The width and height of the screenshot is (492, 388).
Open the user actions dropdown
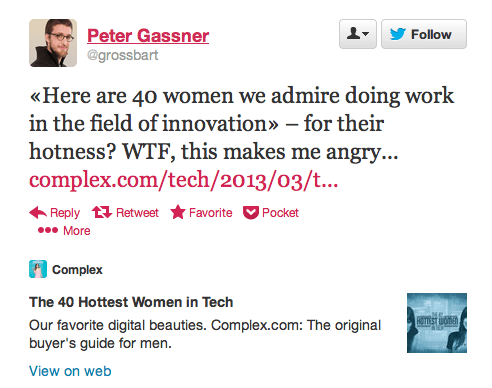pyautogui.click(x=358, y=34)
